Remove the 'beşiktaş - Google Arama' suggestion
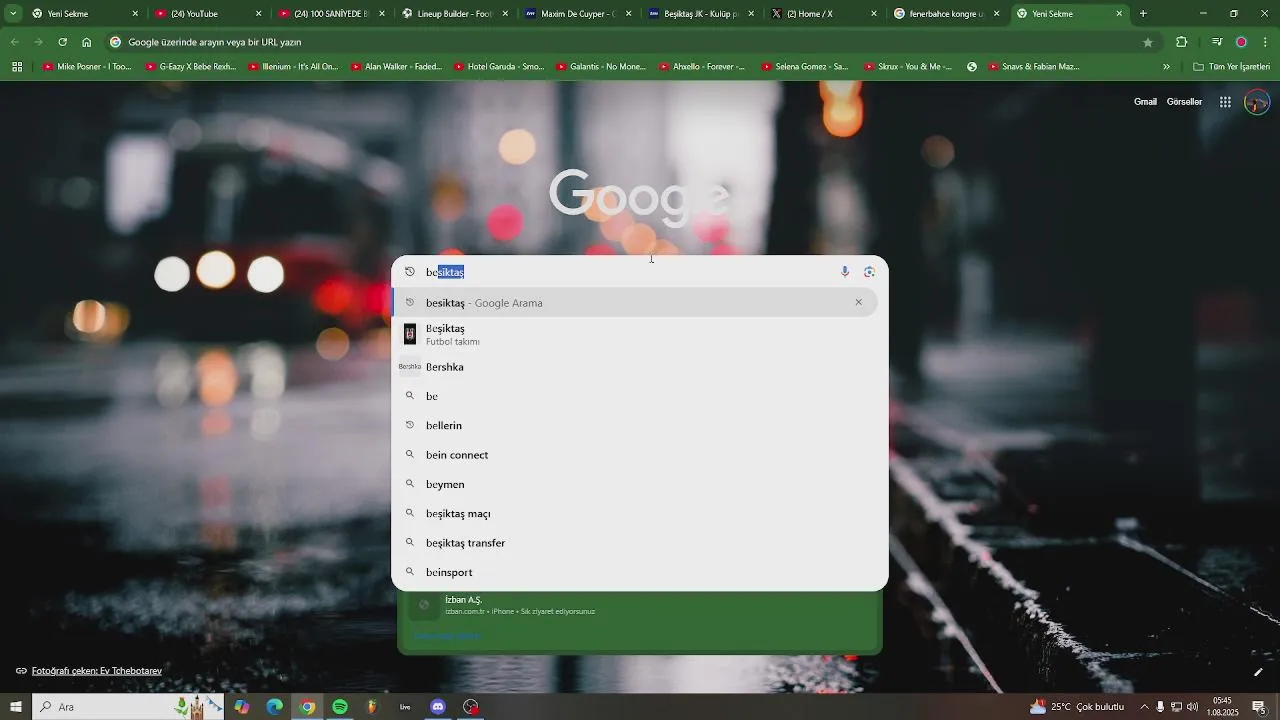This screenshot has height=720, width=1280. (858, 302)
